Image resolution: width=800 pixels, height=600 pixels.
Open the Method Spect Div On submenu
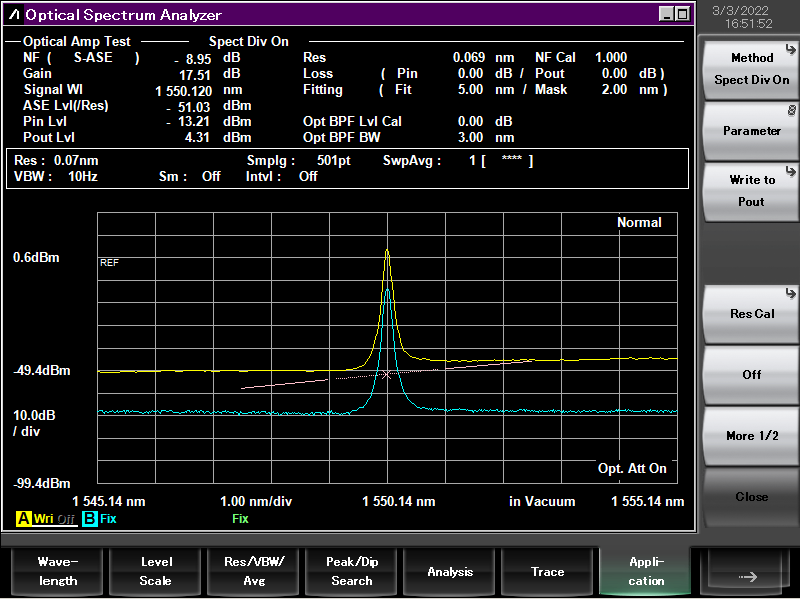click(x=751, y=69)
